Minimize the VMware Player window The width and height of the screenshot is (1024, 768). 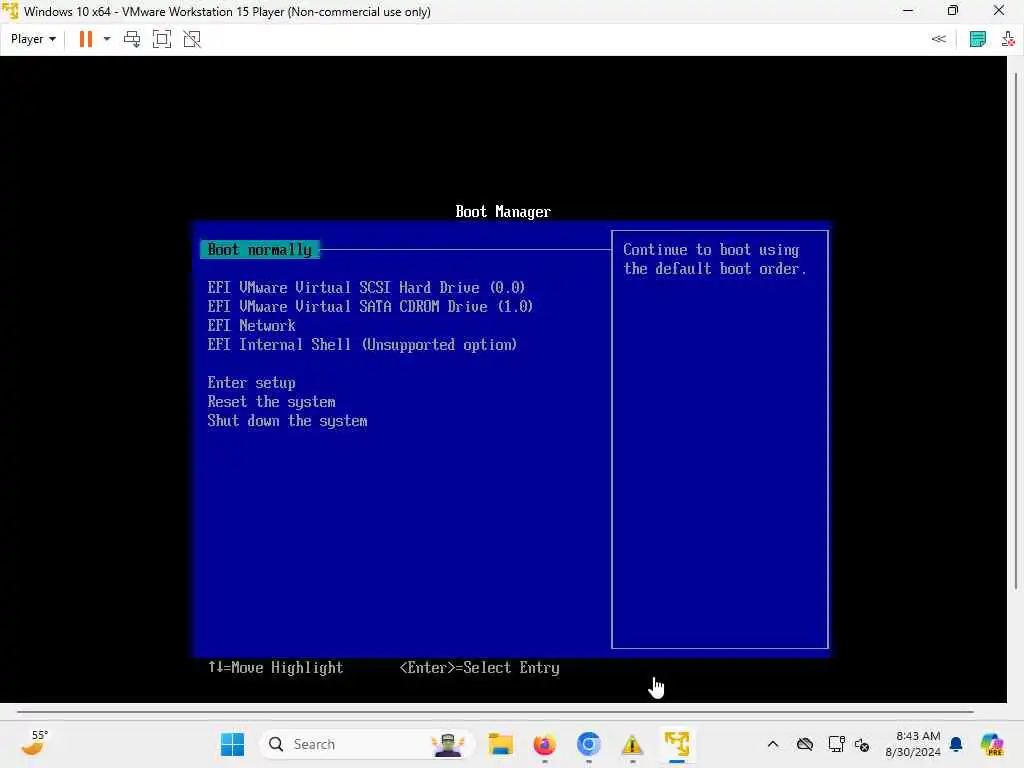[908, 10]
